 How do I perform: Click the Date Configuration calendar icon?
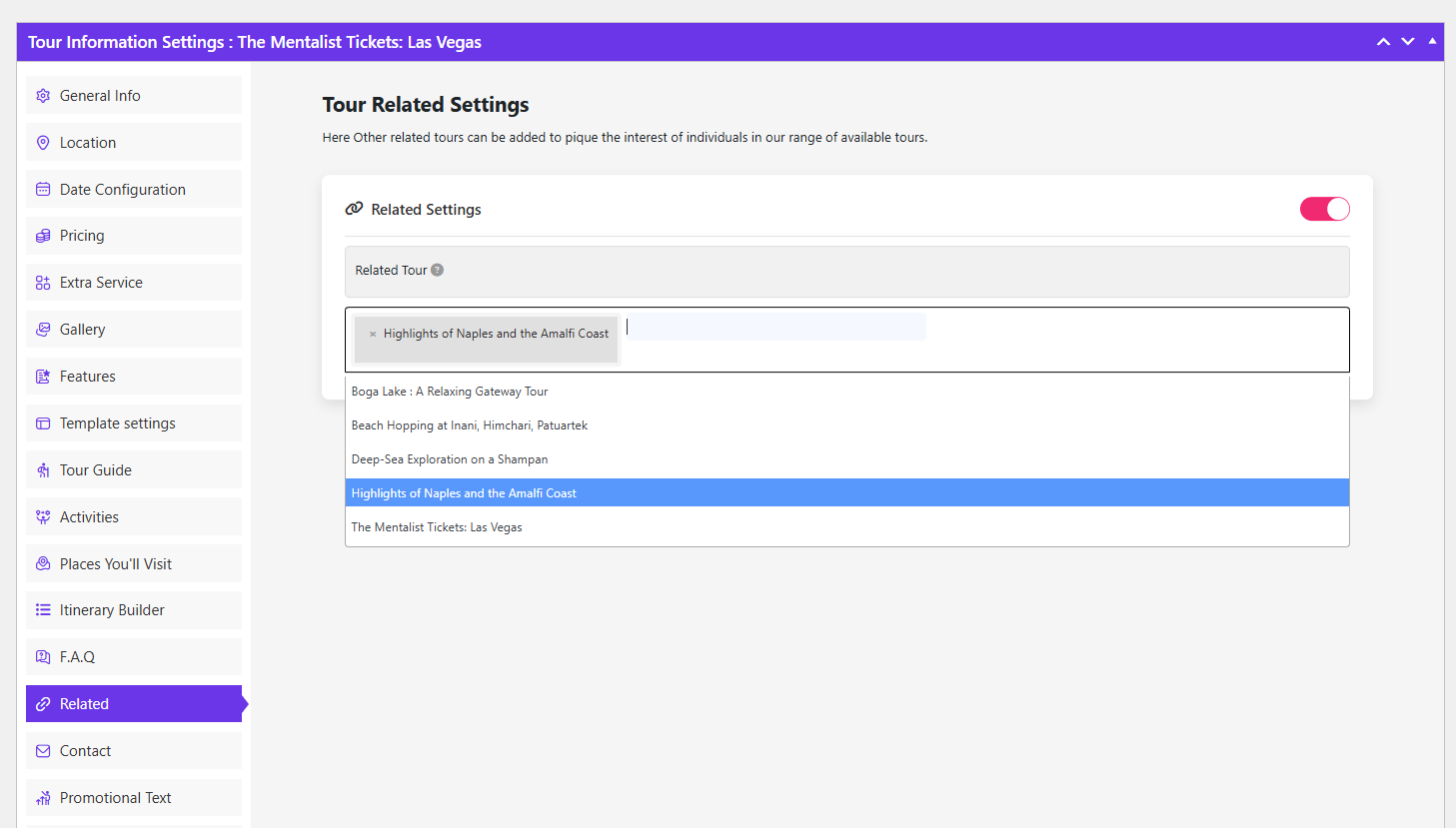click(x=43, y=190)
